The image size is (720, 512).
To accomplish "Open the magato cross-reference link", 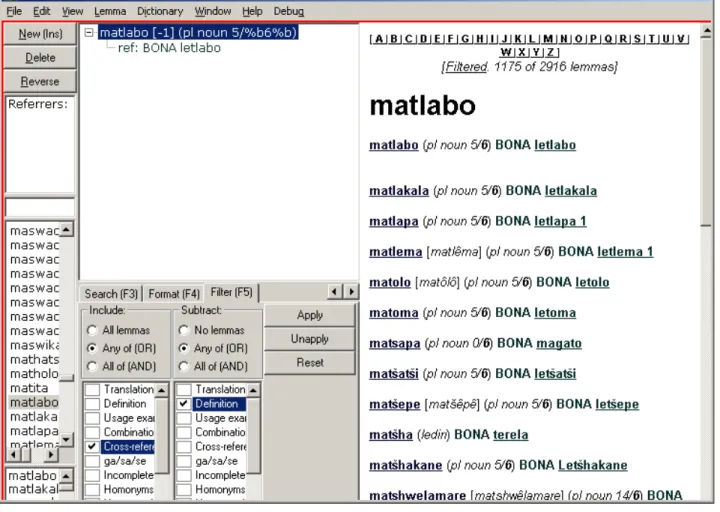I will click(x=559, y=343).
